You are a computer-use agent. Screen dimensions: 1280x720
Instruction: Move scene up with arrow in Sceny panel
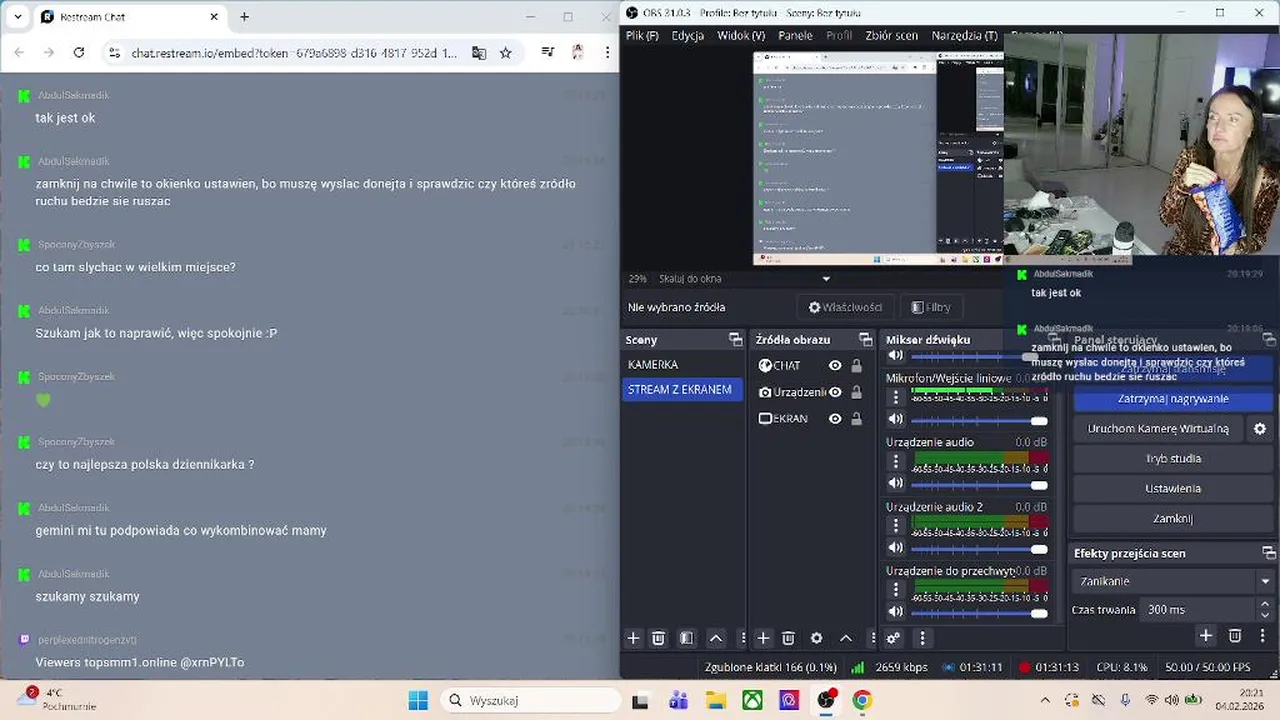716,638
